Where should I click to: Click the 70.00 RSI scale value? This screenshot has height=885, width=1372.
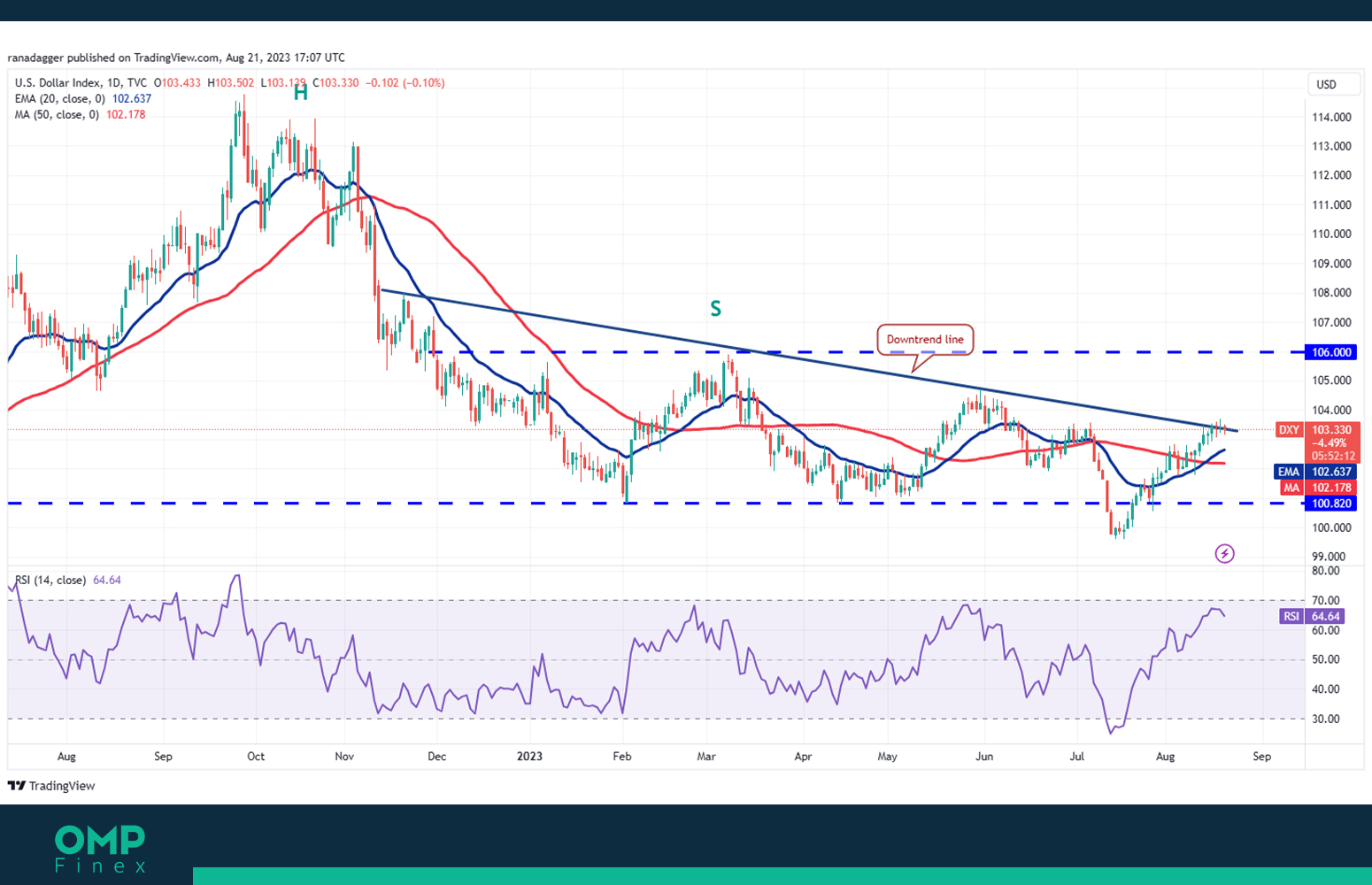coord(1325,601)
